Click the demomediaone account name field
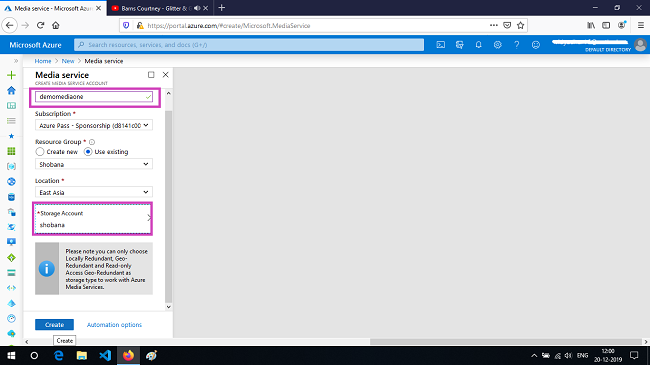 pyautogui.click(x=94, y=97)
